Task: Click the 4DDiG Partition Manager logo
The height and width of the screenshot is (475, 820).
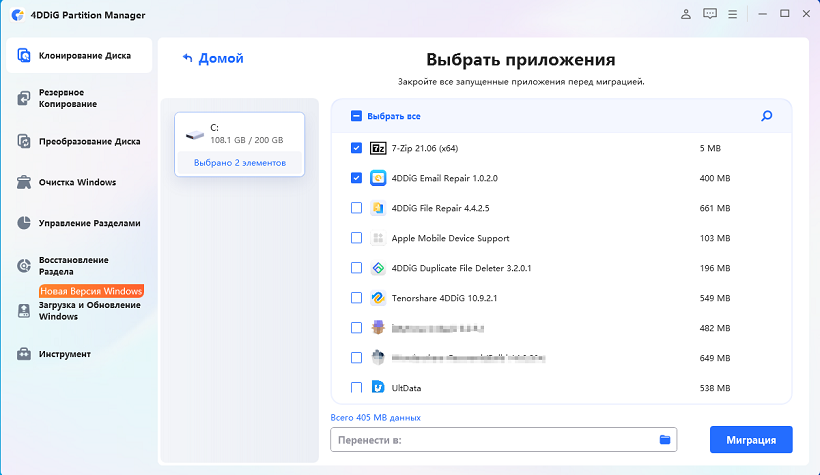Action: pyautogui.click(x=17, y=15)
